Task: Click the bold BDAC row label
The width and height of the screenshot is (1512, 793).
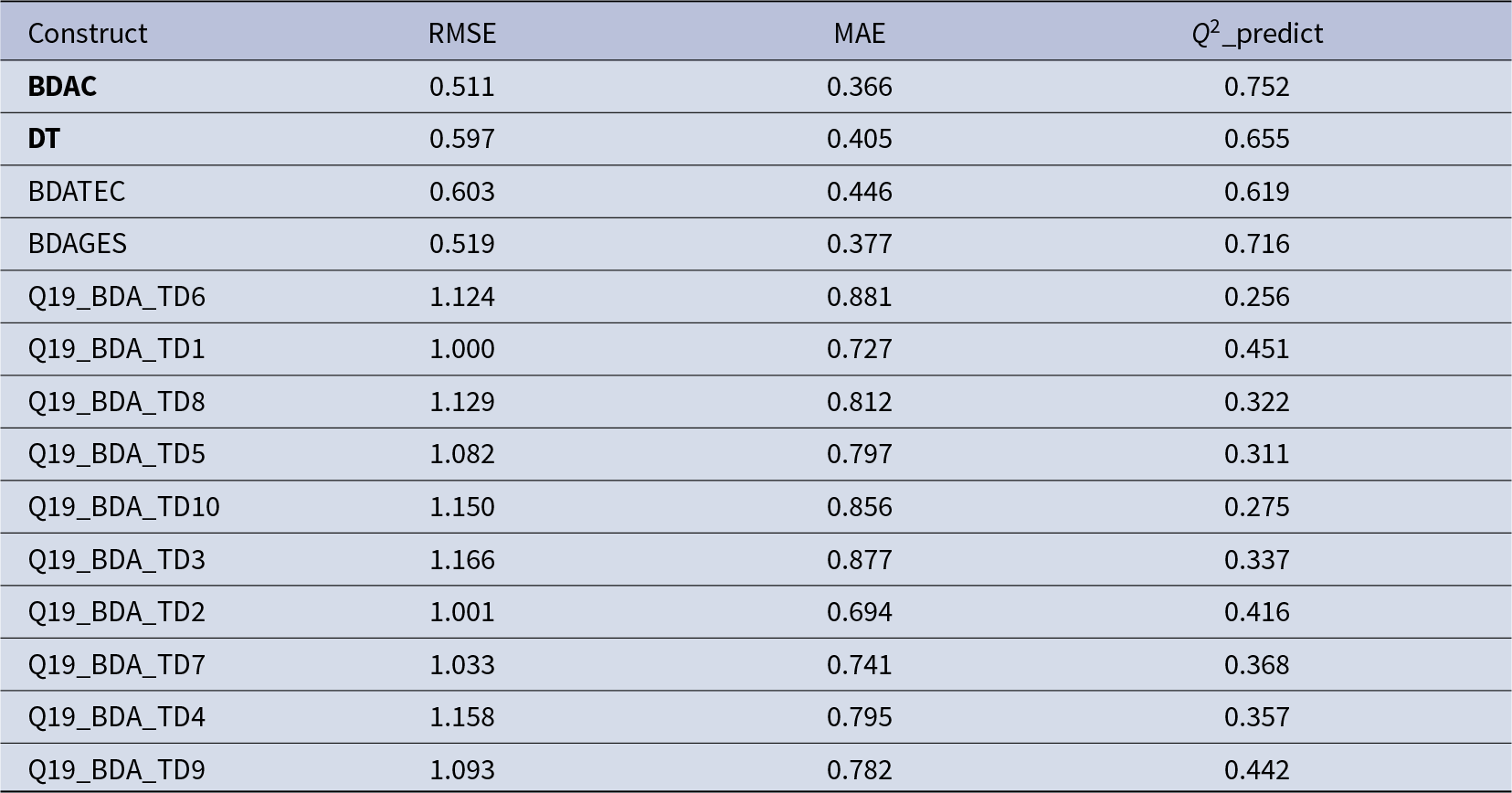Action: pos(62,86)
